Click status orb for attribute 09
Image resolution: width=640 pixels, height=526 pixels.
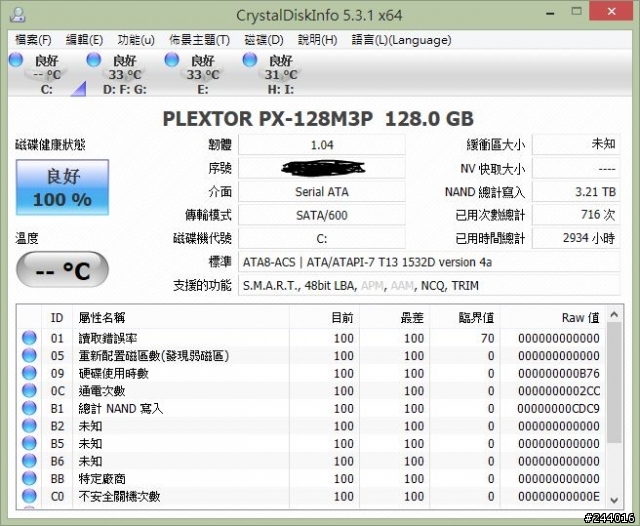point(29,373)
